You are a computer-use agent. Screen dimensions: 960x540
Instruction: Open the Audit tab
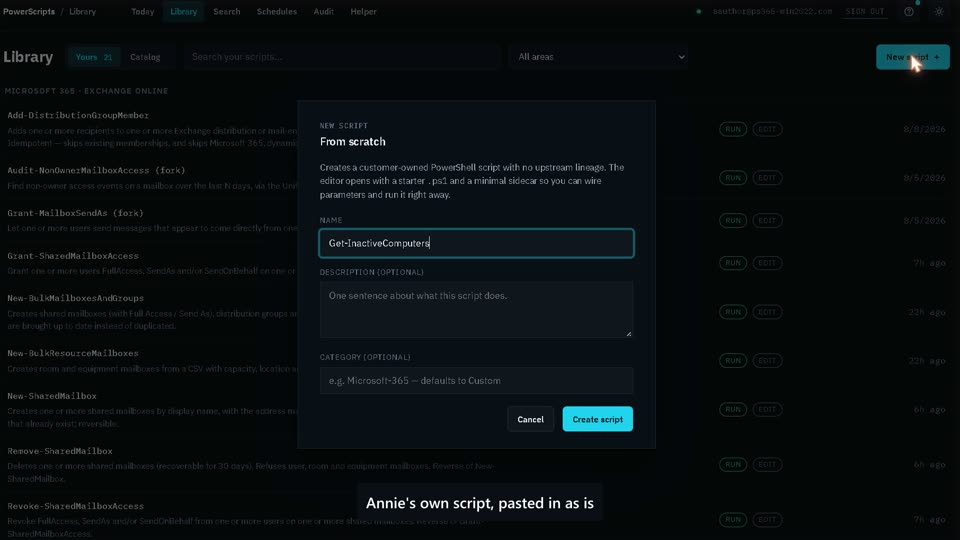[x=323, y=12]
